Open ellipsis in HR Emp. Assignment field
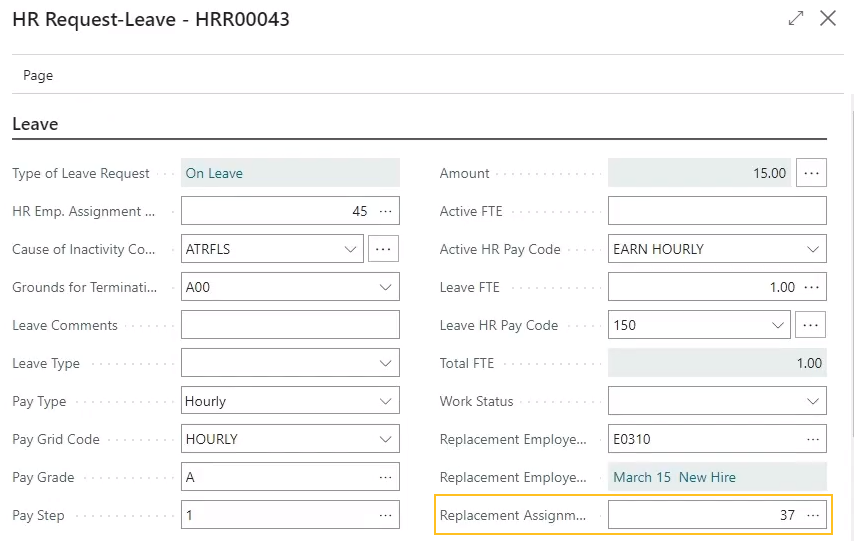Screen dimensions: 854x541 pyautogui.click(x=385, y=211)
